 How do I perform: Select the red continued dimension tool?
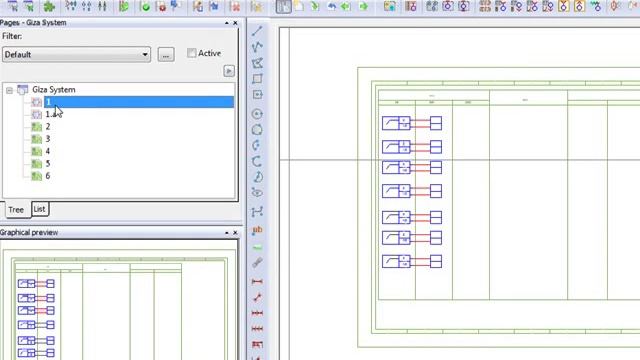point(257,313)
